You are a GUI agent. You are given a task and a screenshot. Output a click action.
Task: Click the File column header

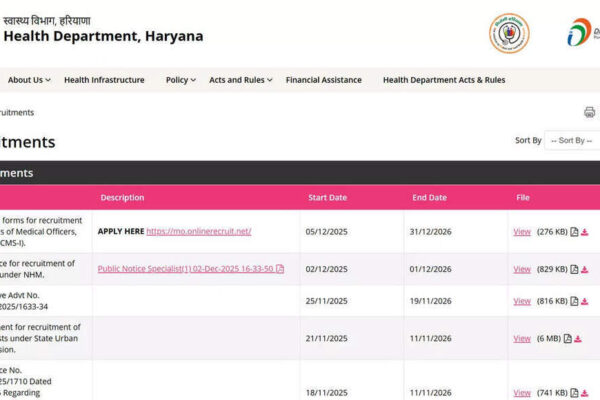[x=523, y=198]
